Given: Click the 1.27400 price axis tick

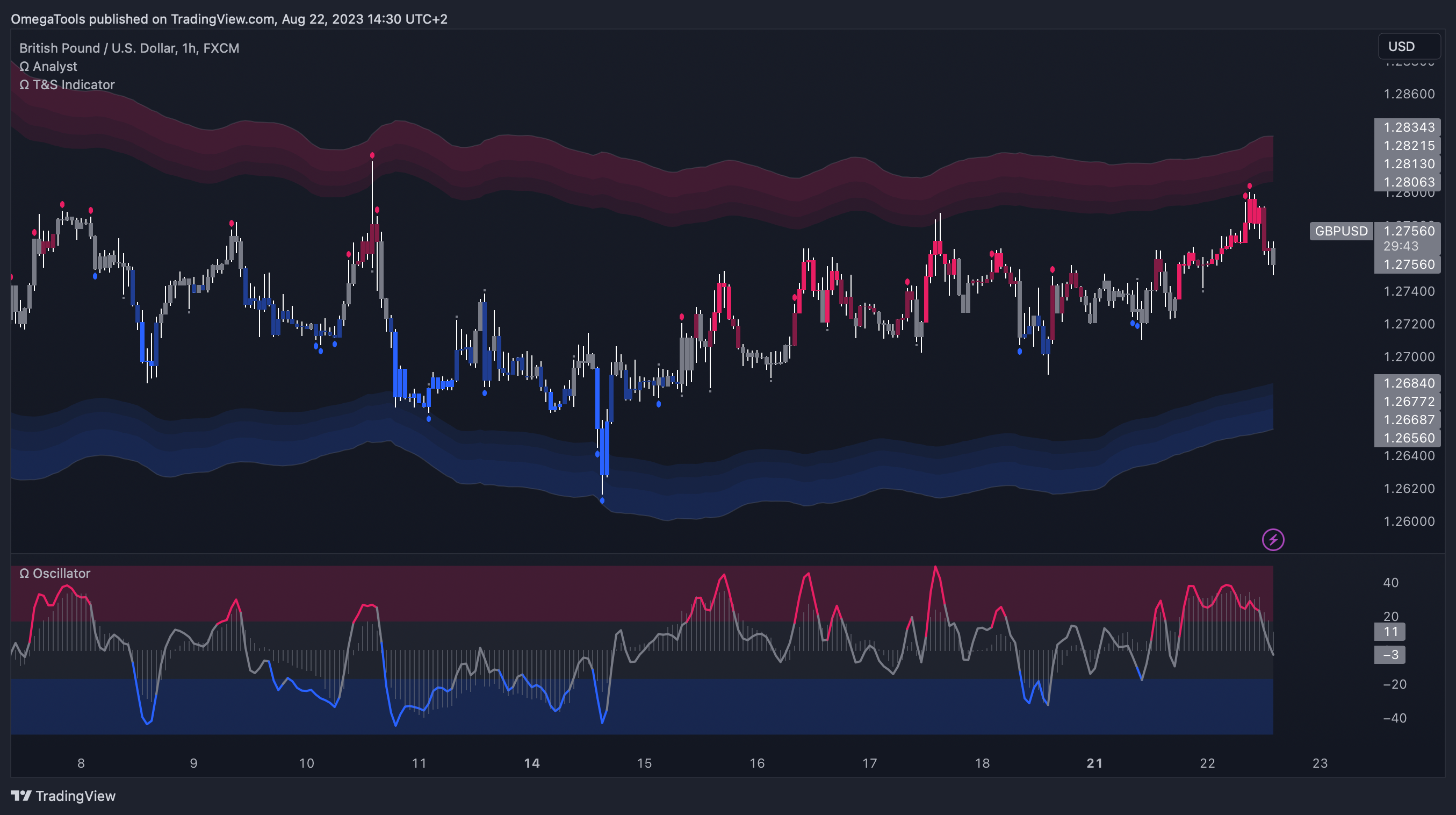Looking at the screenshot, I should coord(1409,291).
